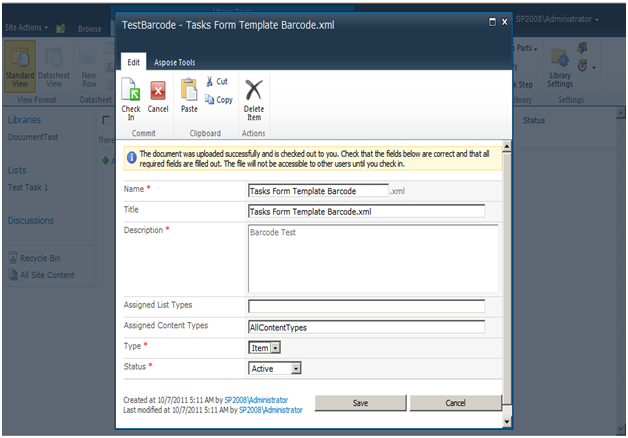Click the Status column header in background

(534, 121)
